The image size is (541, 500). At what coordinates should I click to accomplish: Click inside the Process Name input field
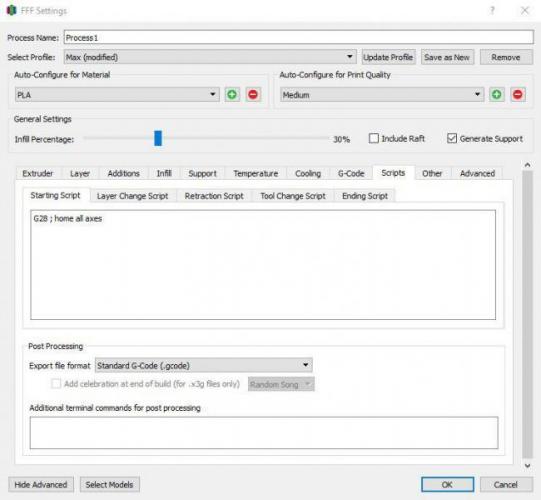(x=298, y=37)
